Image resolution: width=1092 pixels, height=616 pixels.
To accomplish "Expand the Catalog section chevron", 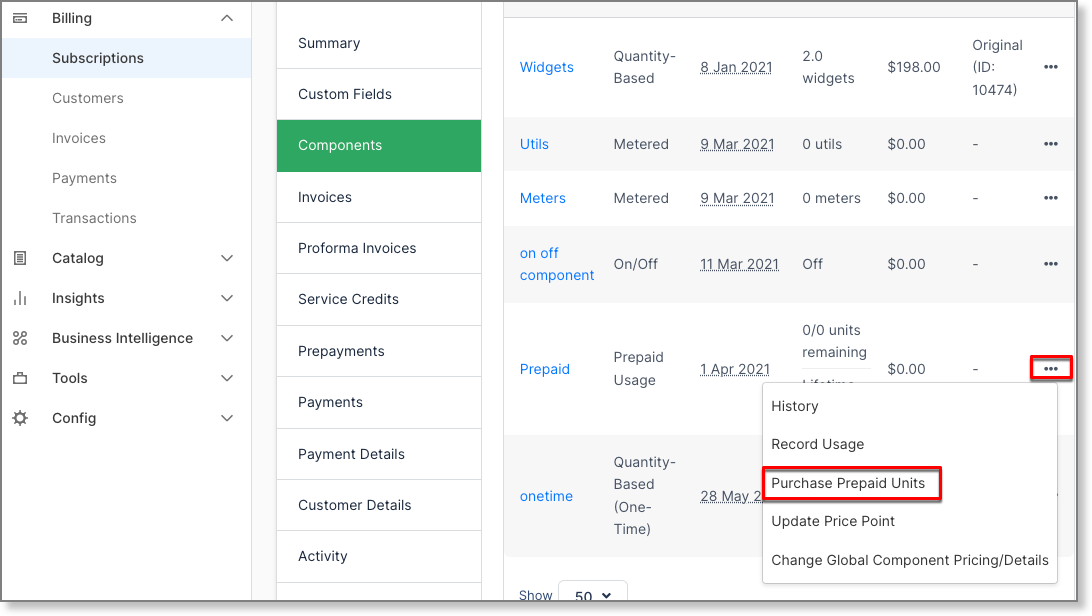I will click(x=227, y=258).
